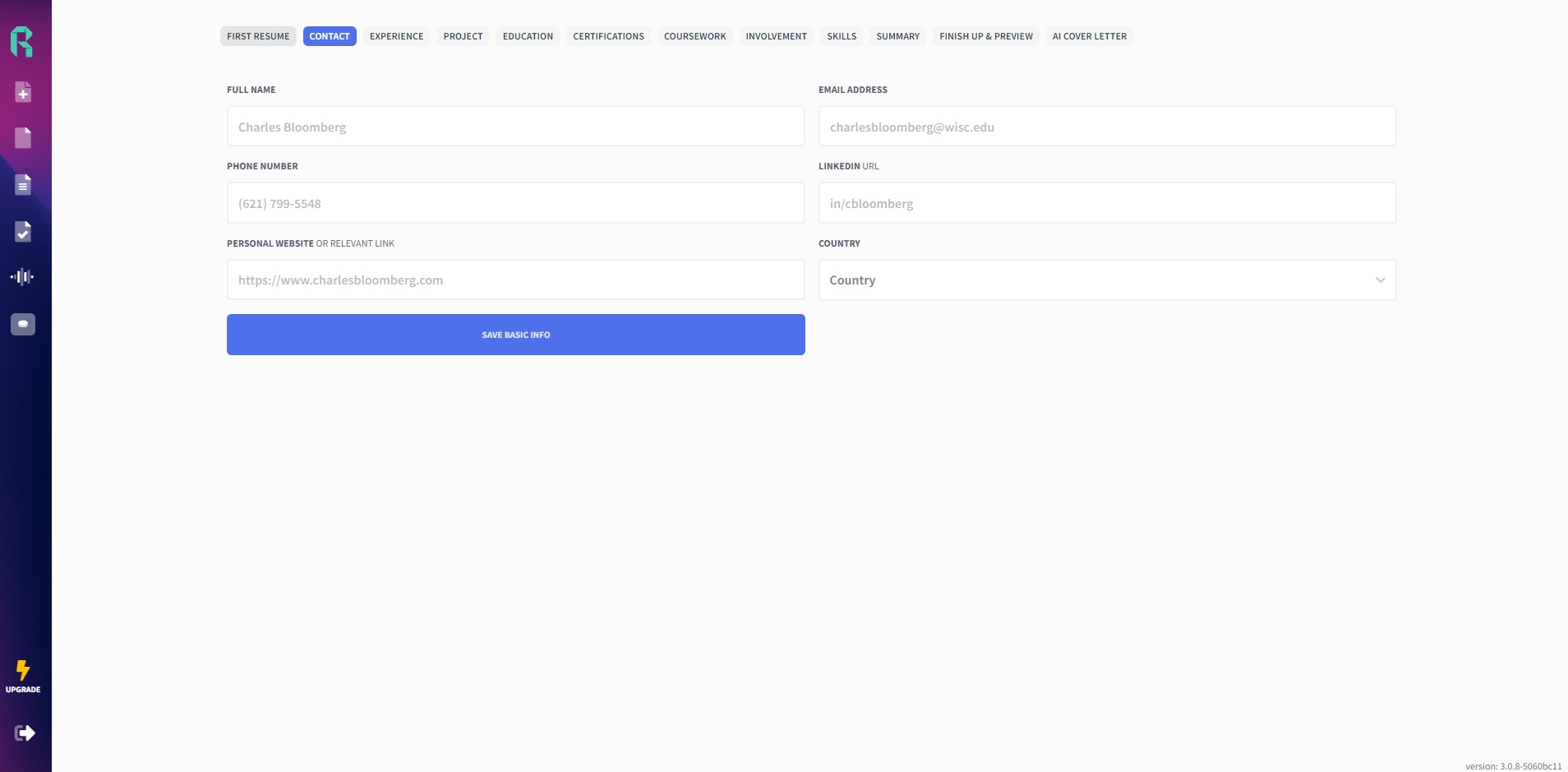Expand the Country dropdown
Viewport: 1568px width, 772px height.
coord(1107,280)
